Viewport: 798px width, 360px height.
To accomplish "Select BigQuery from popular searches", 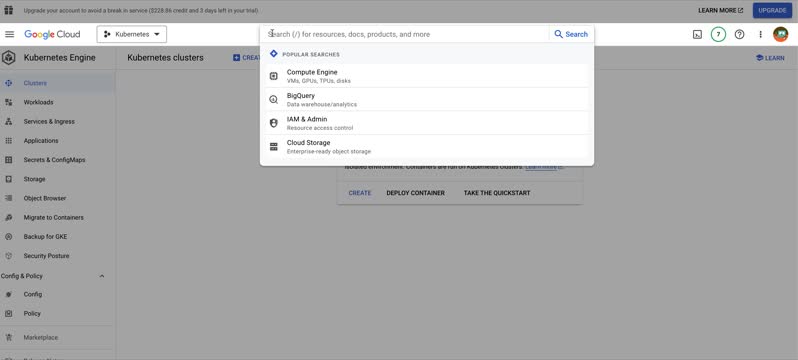I will (426, 99).
